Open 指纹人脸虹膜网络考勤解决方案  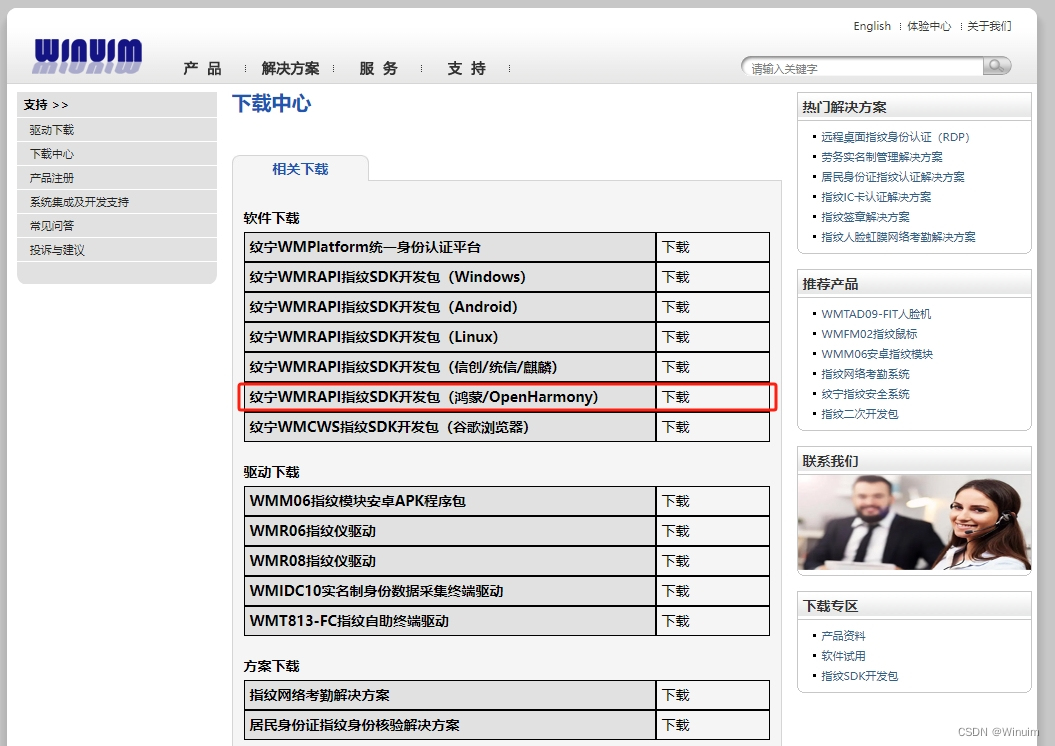click(x=898, y=237)
